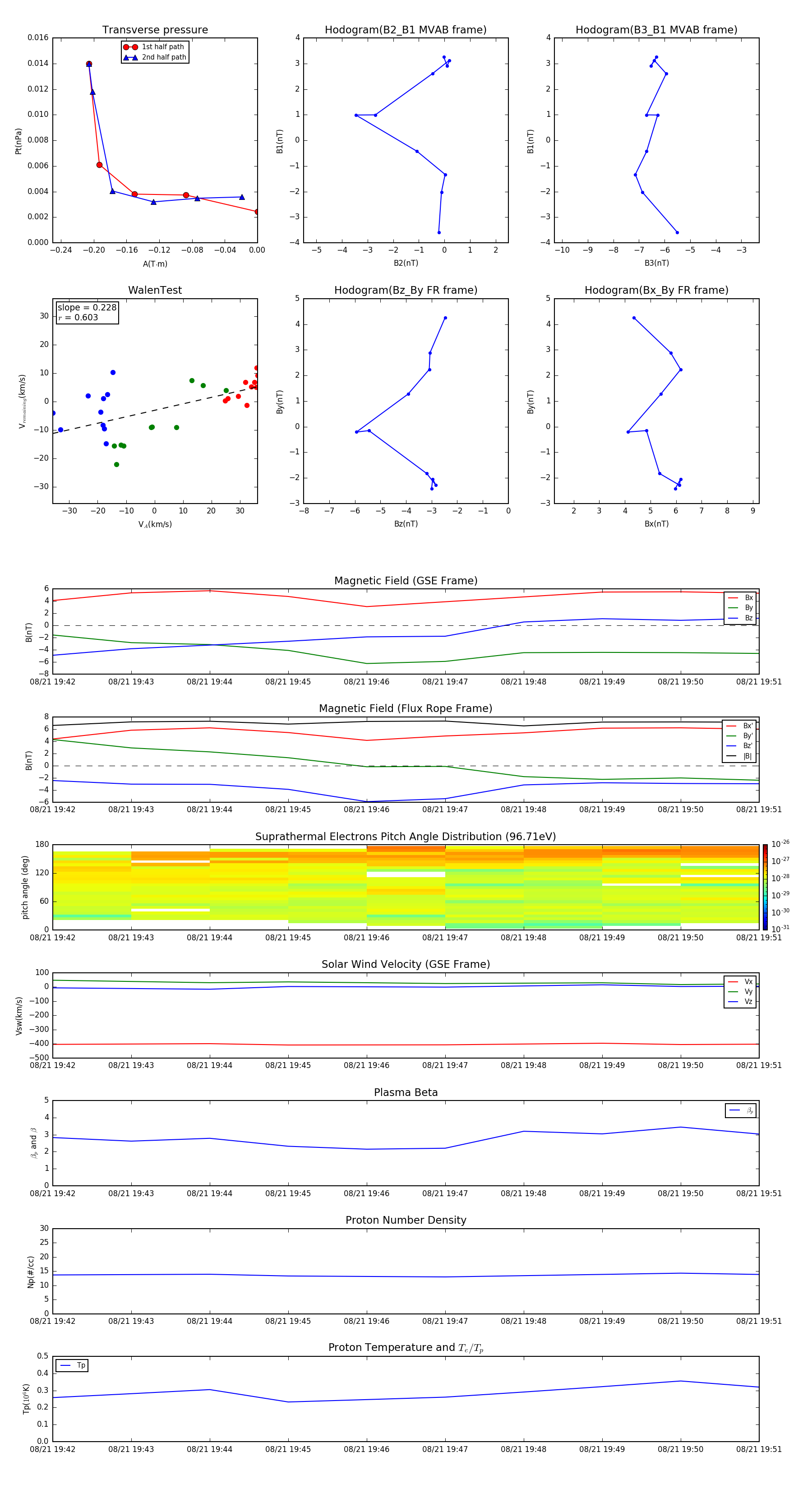Select the 10^-26 colorbar tick label
Screen dimensions: 812x1489
[x=780, y=844]
